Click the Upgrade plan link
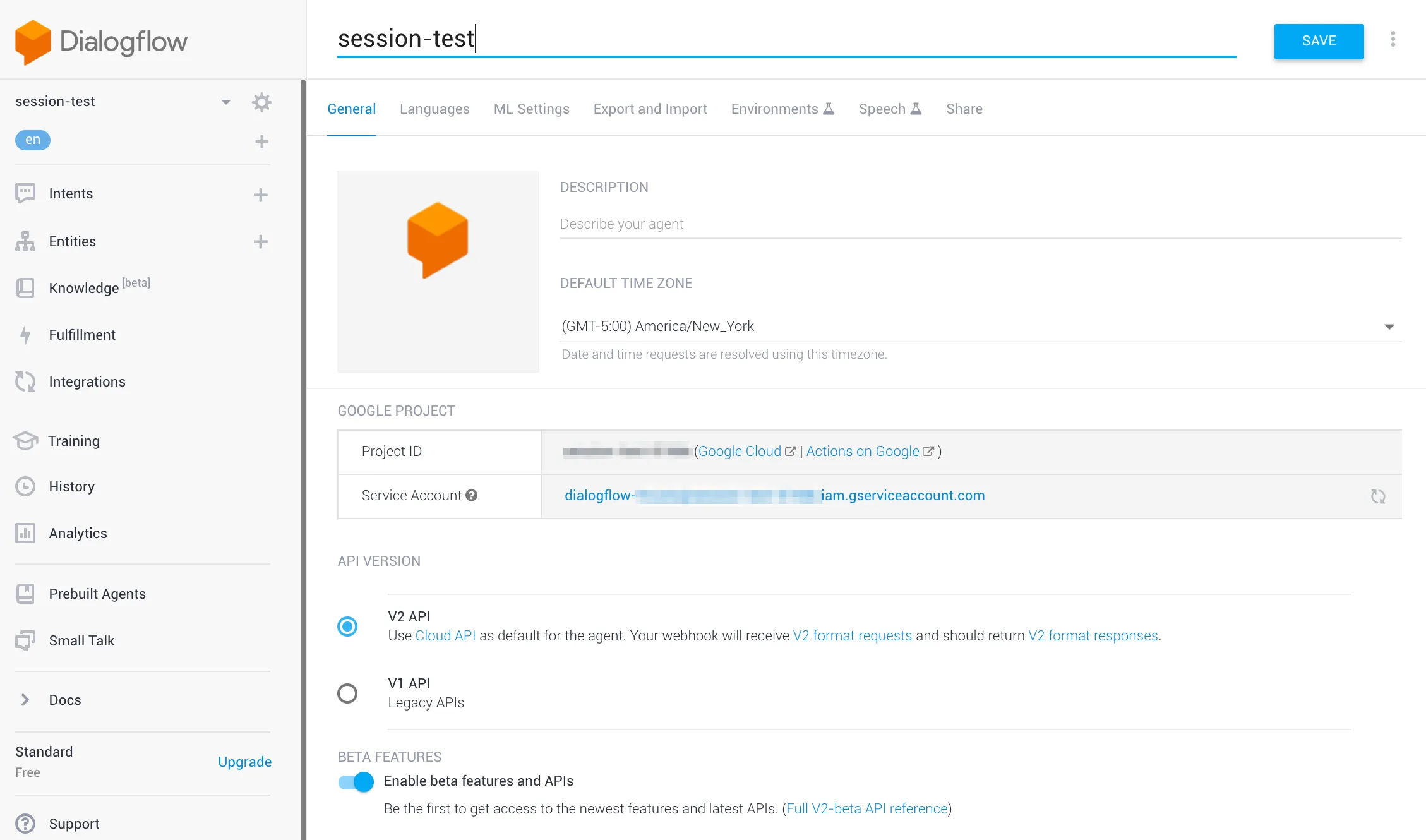The image size is (1426, 840). pyautogui.click(x=244, y=762)
